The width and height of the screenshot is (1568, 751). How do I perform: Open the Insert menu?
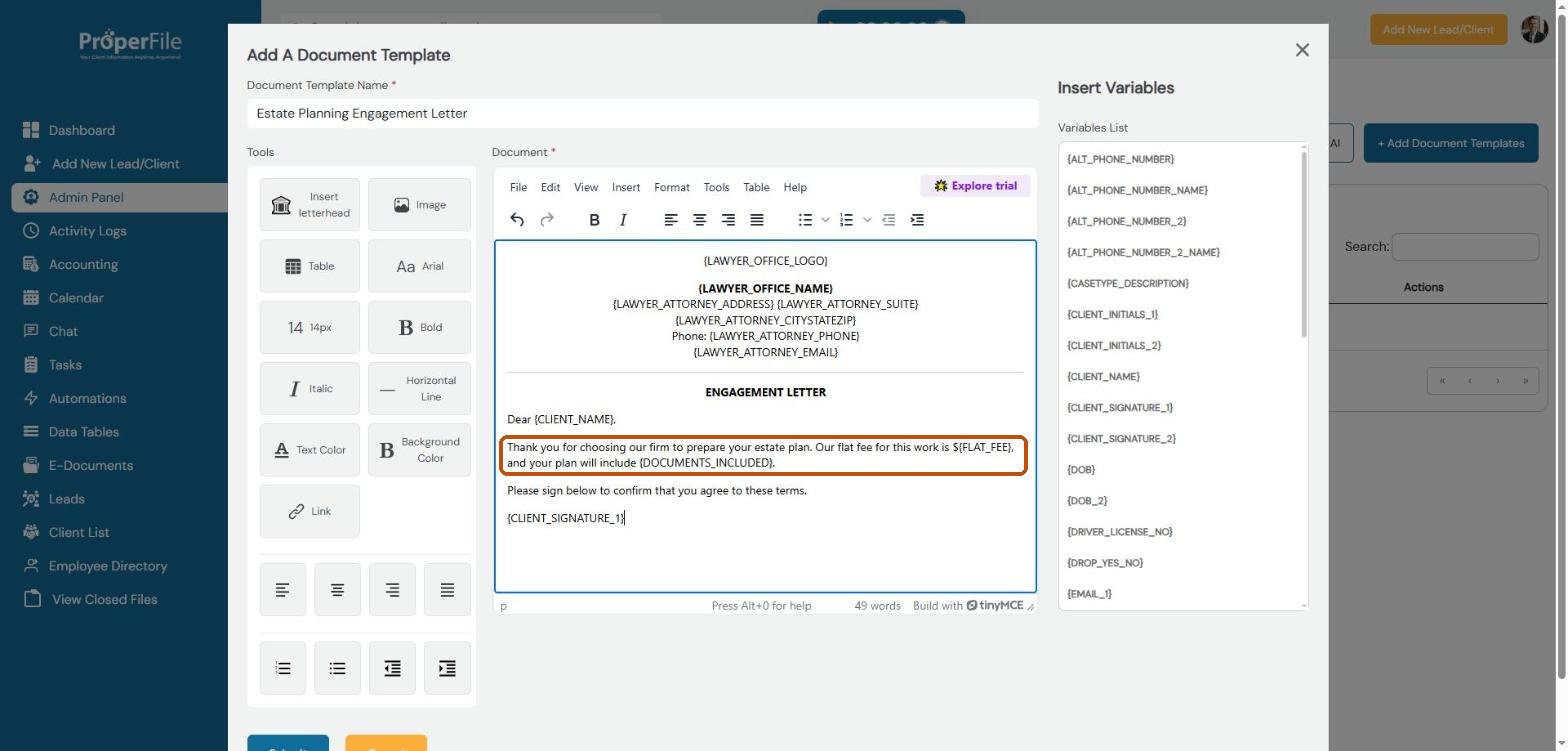click(626, 187)
